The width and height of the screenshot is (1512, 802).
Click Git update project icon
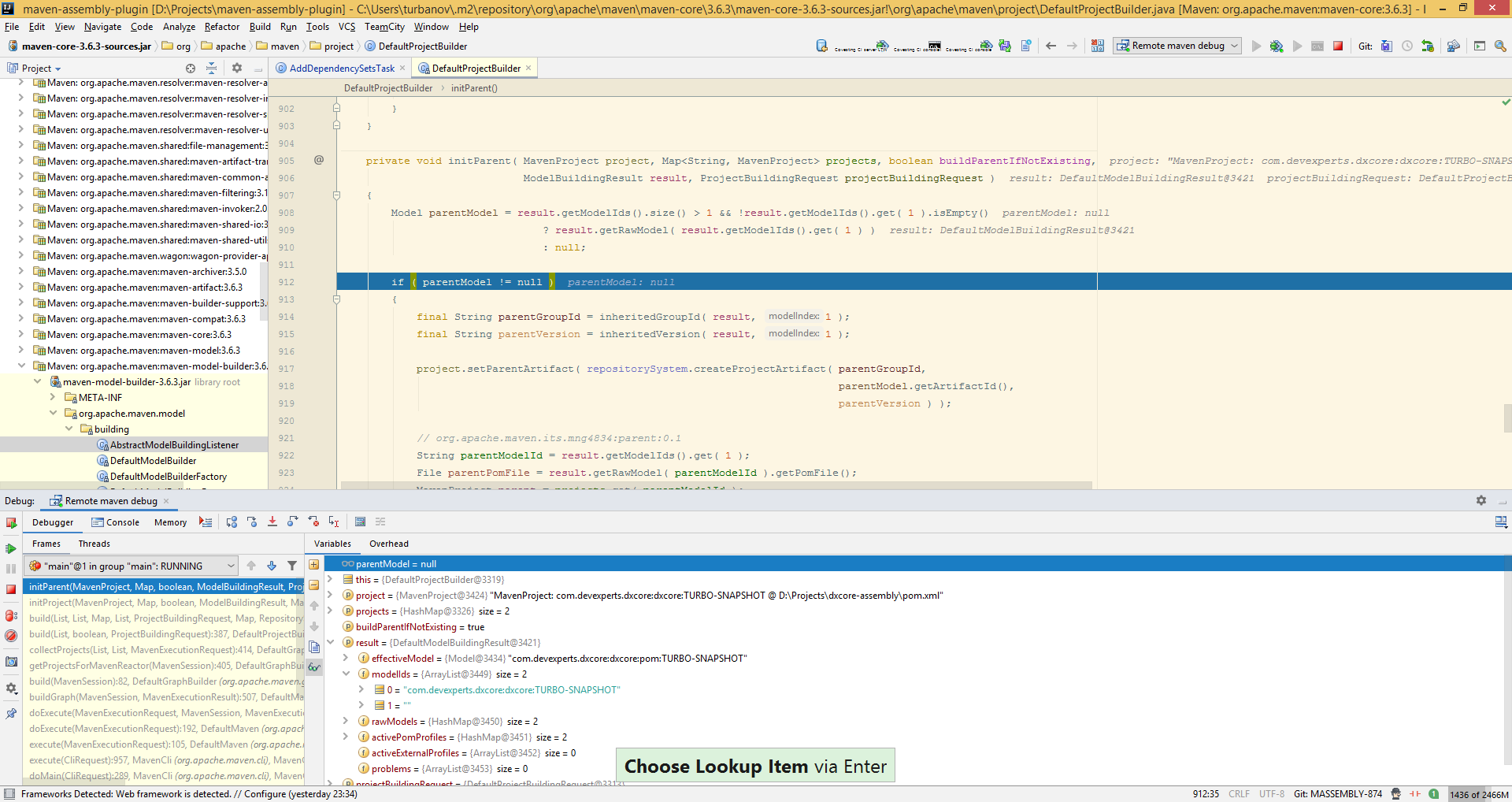[1386, 46]
